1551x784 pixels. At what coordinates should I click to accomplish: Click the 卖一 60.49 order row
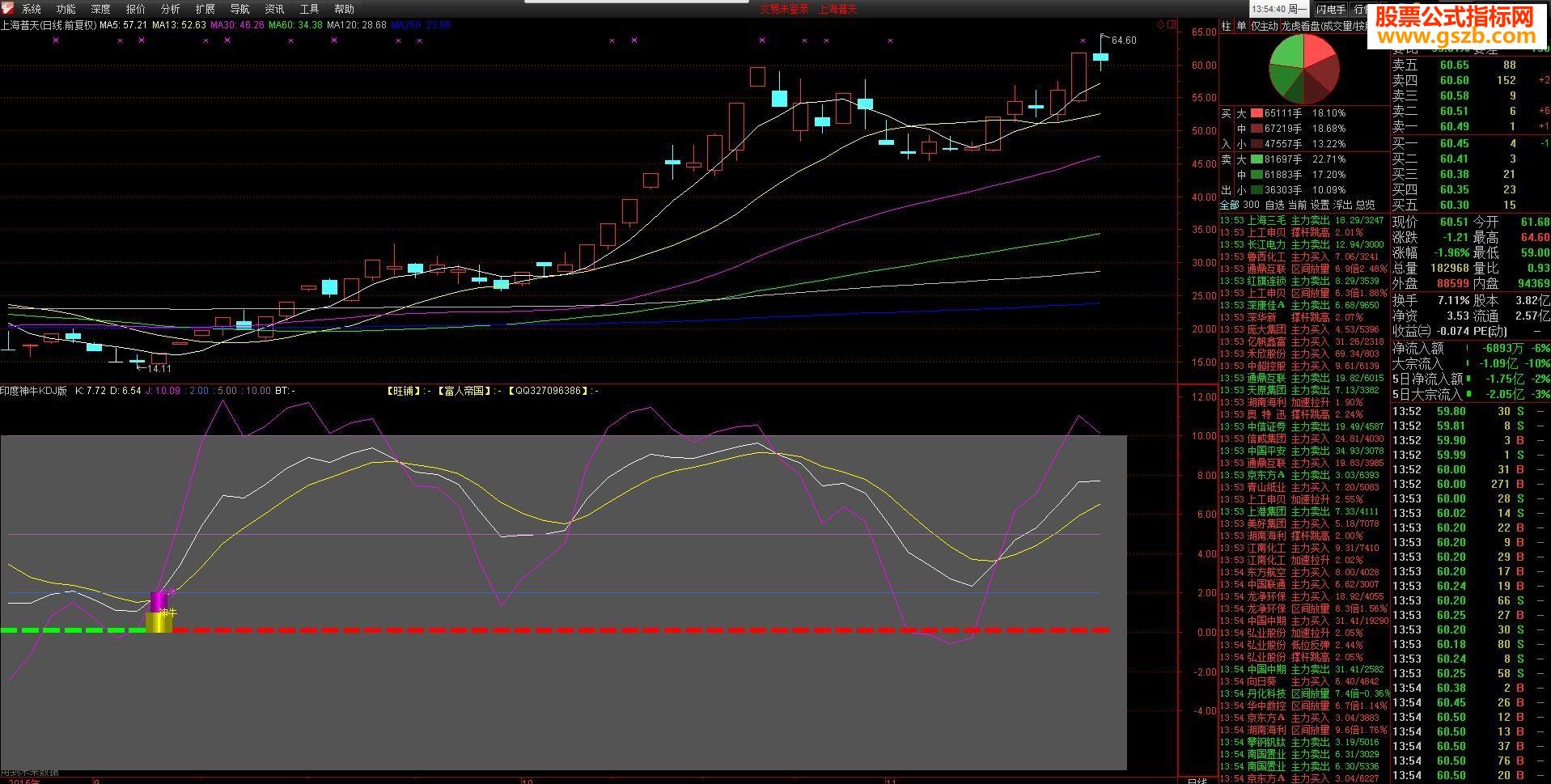click(1470, 126)
